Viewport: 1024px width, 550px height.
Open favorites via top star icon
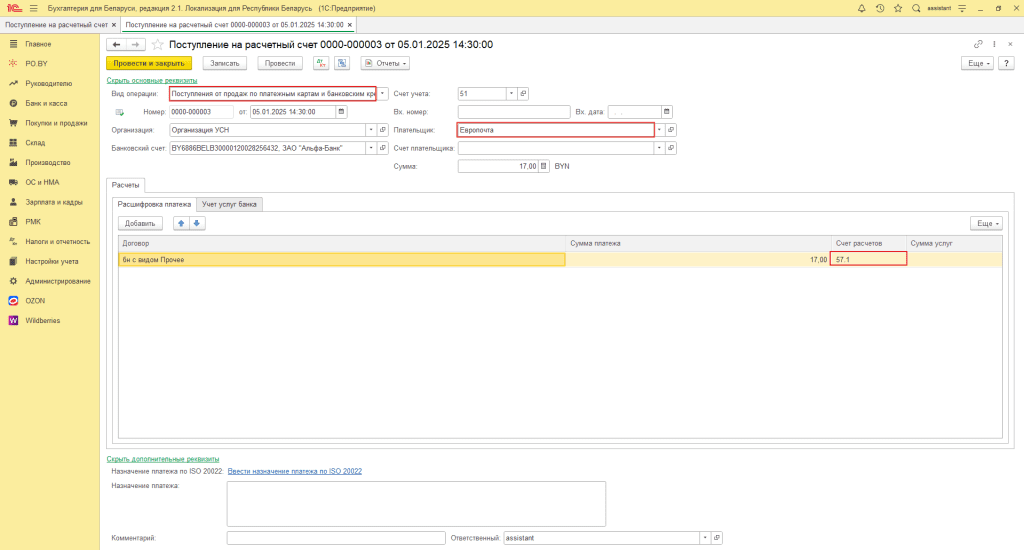(897, 7)
